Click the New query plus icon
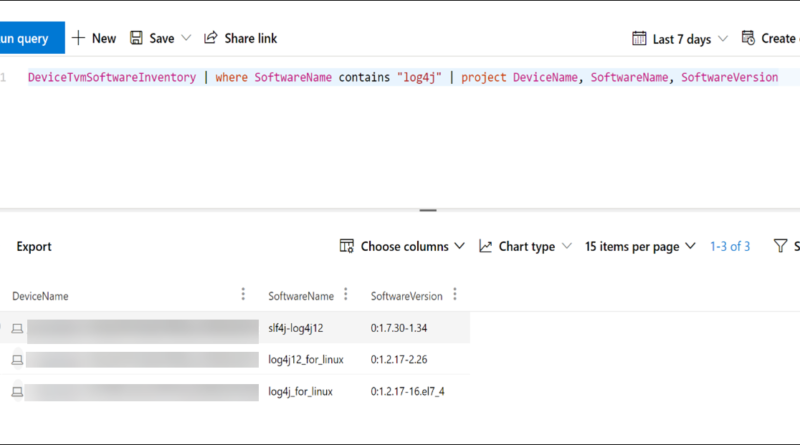This screenshot has width=800, height=445. tap(78, 38)
